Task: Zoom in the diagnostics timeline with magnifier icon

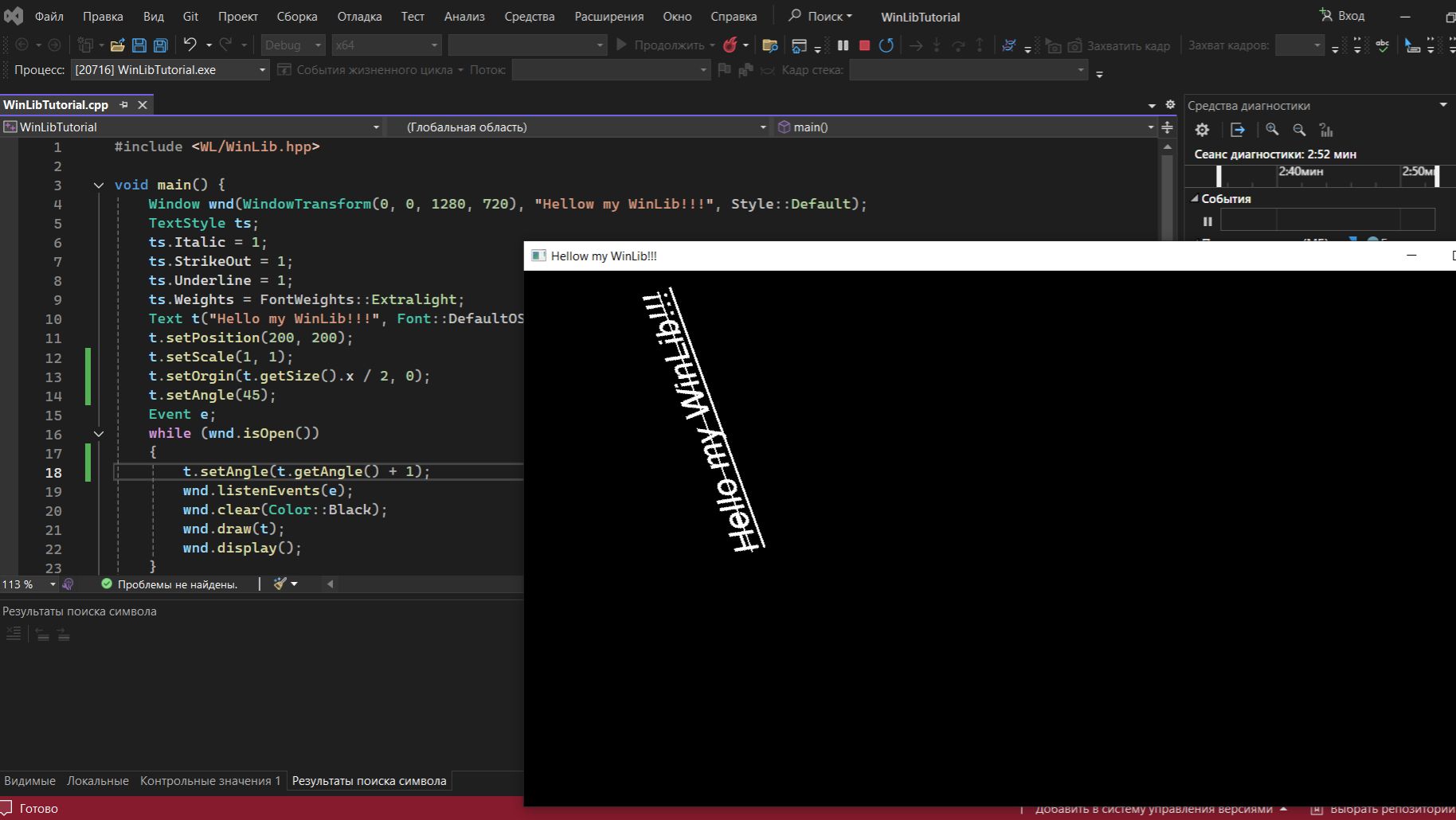Action: tap(1272, 130)
